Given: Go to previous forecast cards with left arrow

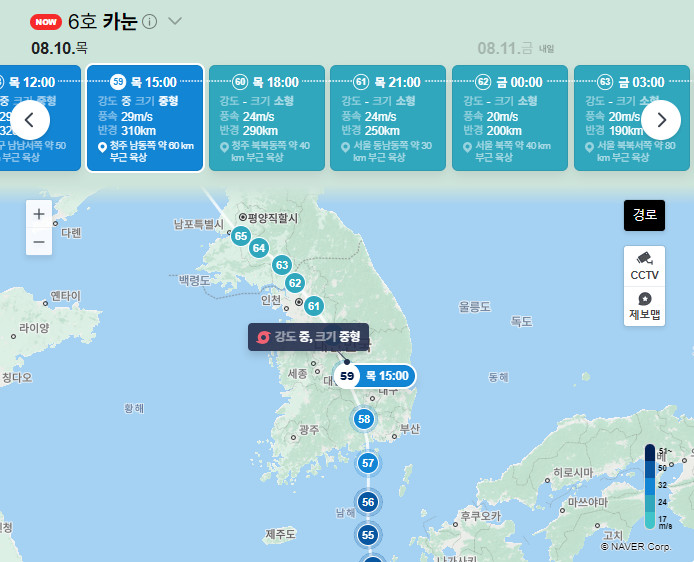Looking at the screenshot, I should tap(30, 120).
